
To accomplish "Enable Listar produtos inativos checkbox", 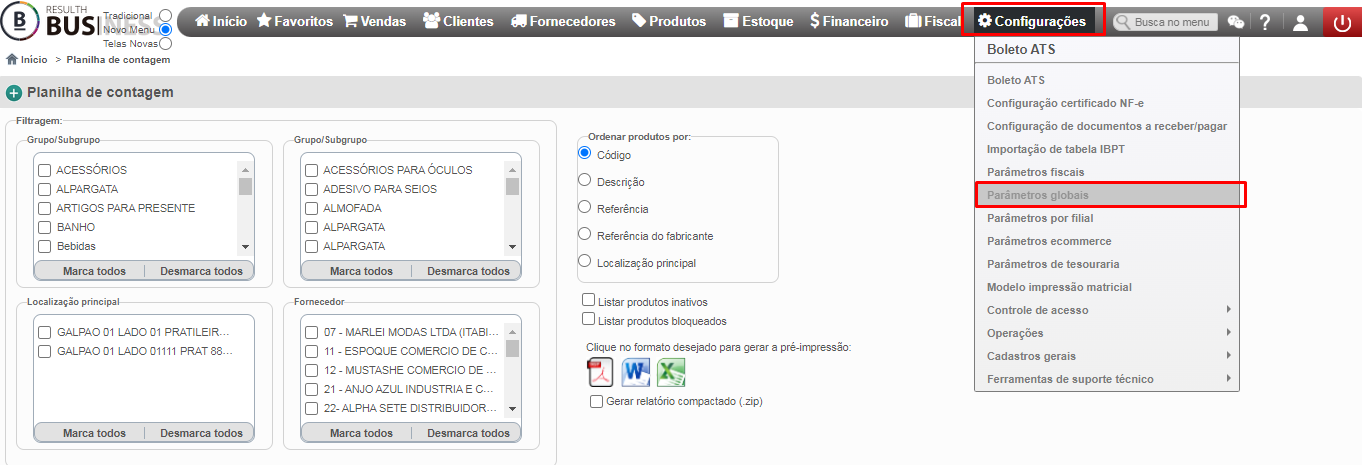I will [589, 300].
